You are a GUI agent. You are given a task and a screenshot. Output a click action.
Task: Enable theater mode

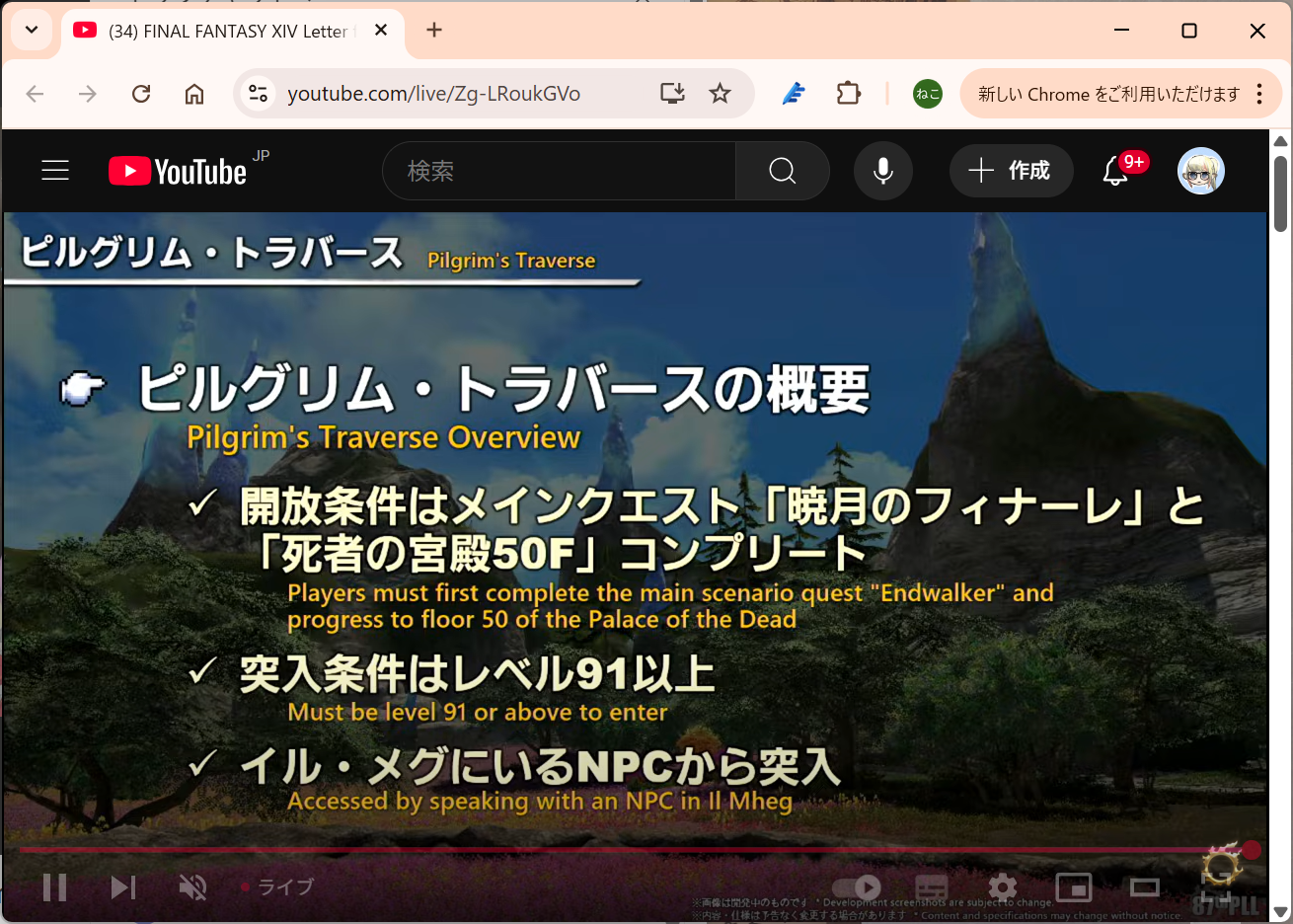[x=1145, y=887]
